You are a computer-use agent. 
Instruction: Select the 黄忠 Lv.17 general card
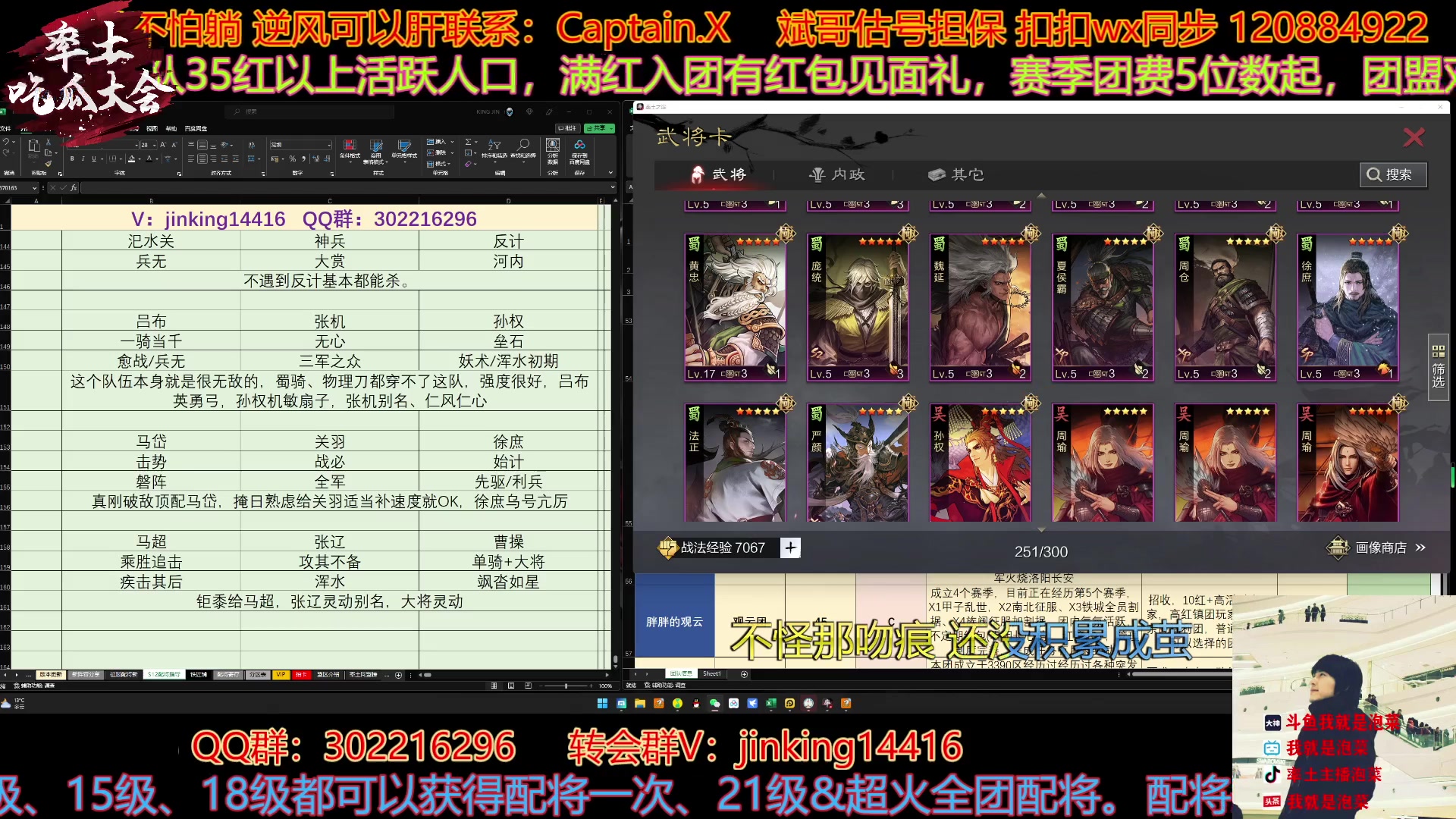coord(735,307)
